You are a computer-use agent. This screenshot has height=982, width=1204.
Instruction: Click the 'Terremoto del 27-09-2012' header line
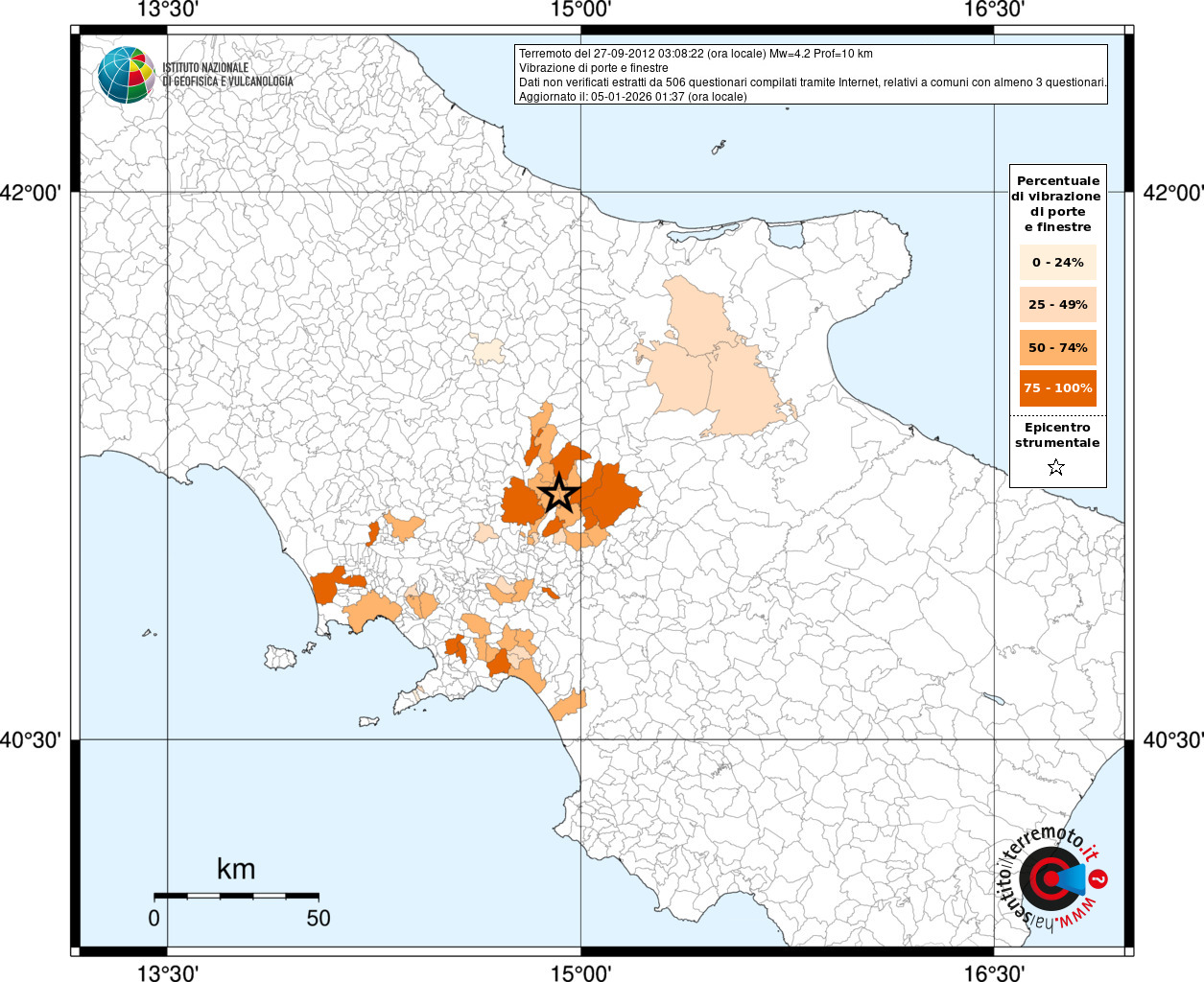pyautogui.click(x=696, y=54)
